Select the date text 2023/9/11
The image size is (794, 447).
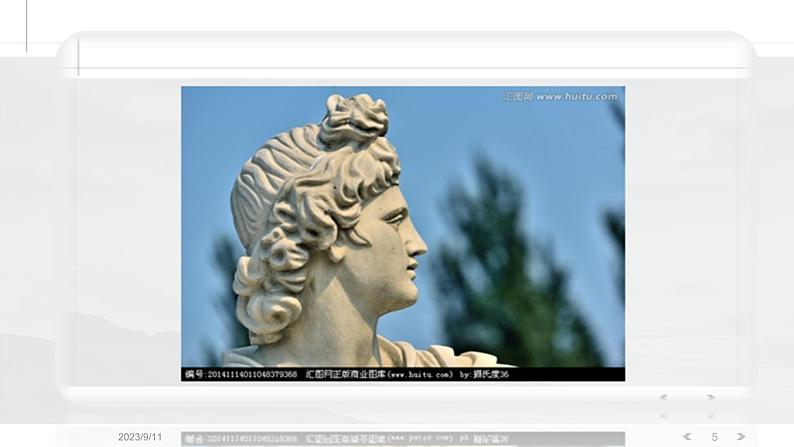(140, 437)
